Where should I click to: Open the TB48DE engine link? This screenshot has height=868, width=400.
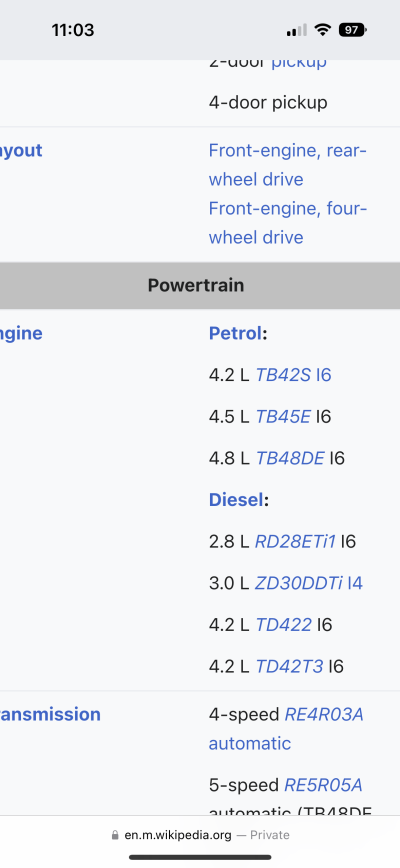[x=289, y=458]
